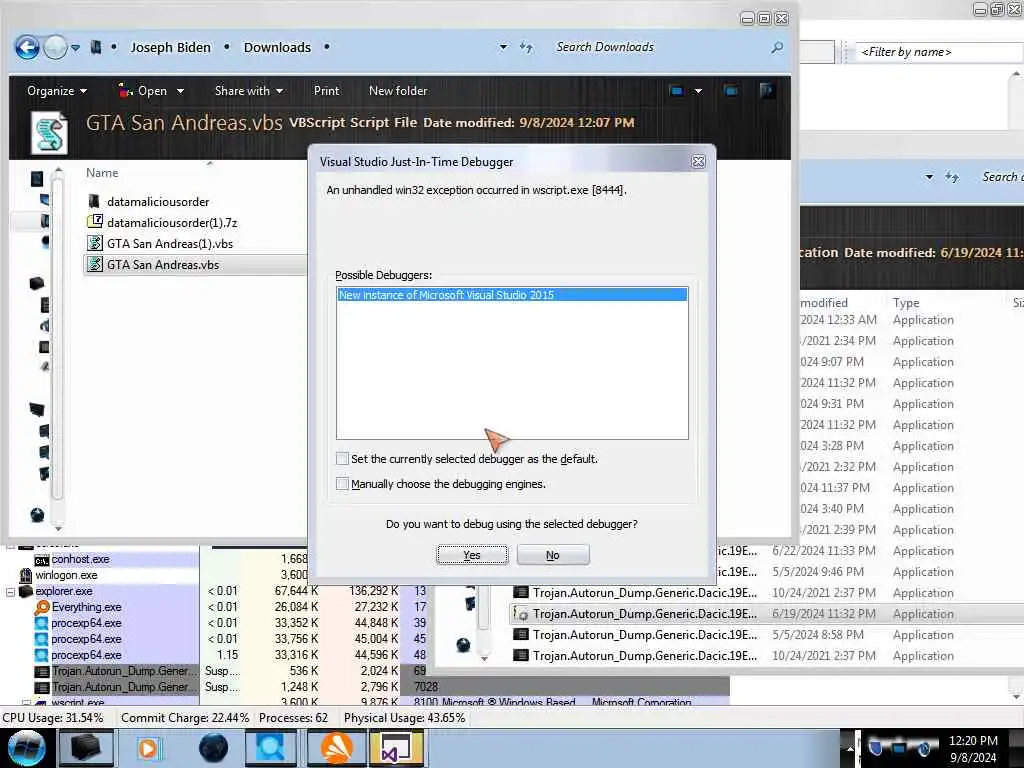Open the media player taskbar icon
This screenshot has width=1024, height=768.
[148, 748]
